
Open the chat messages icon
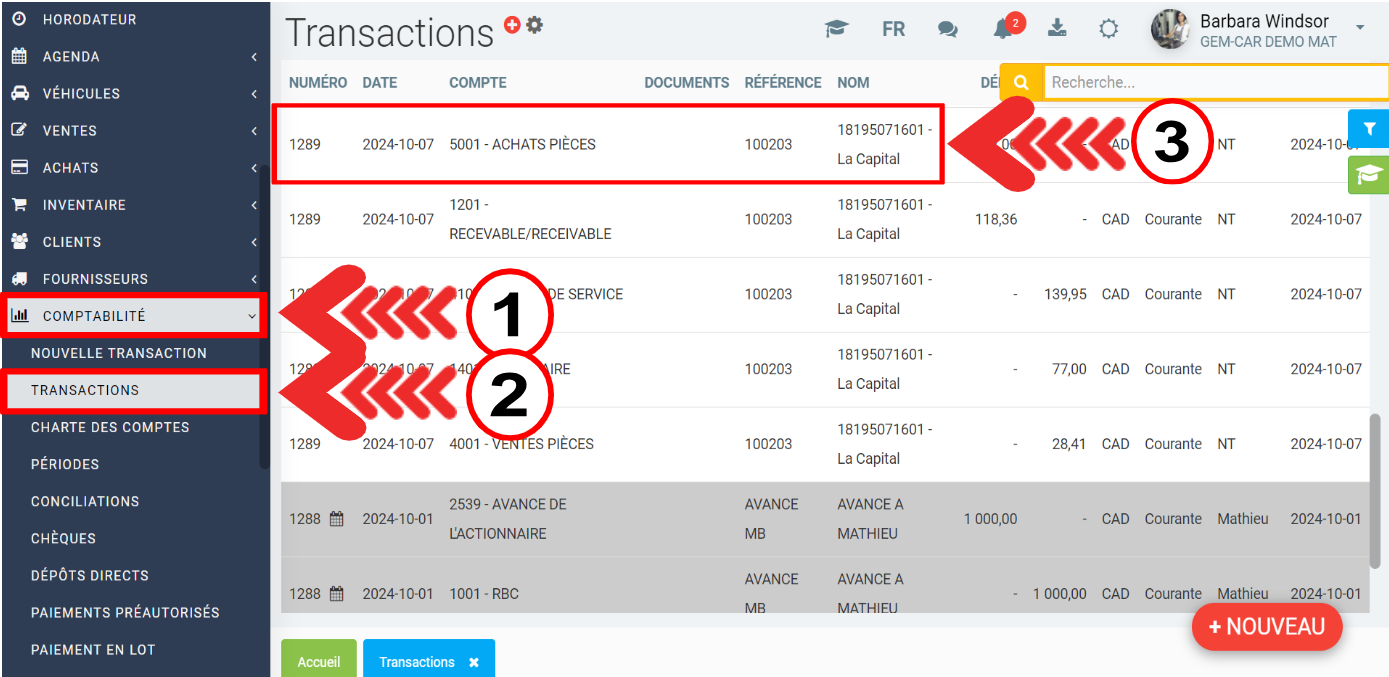948,29
